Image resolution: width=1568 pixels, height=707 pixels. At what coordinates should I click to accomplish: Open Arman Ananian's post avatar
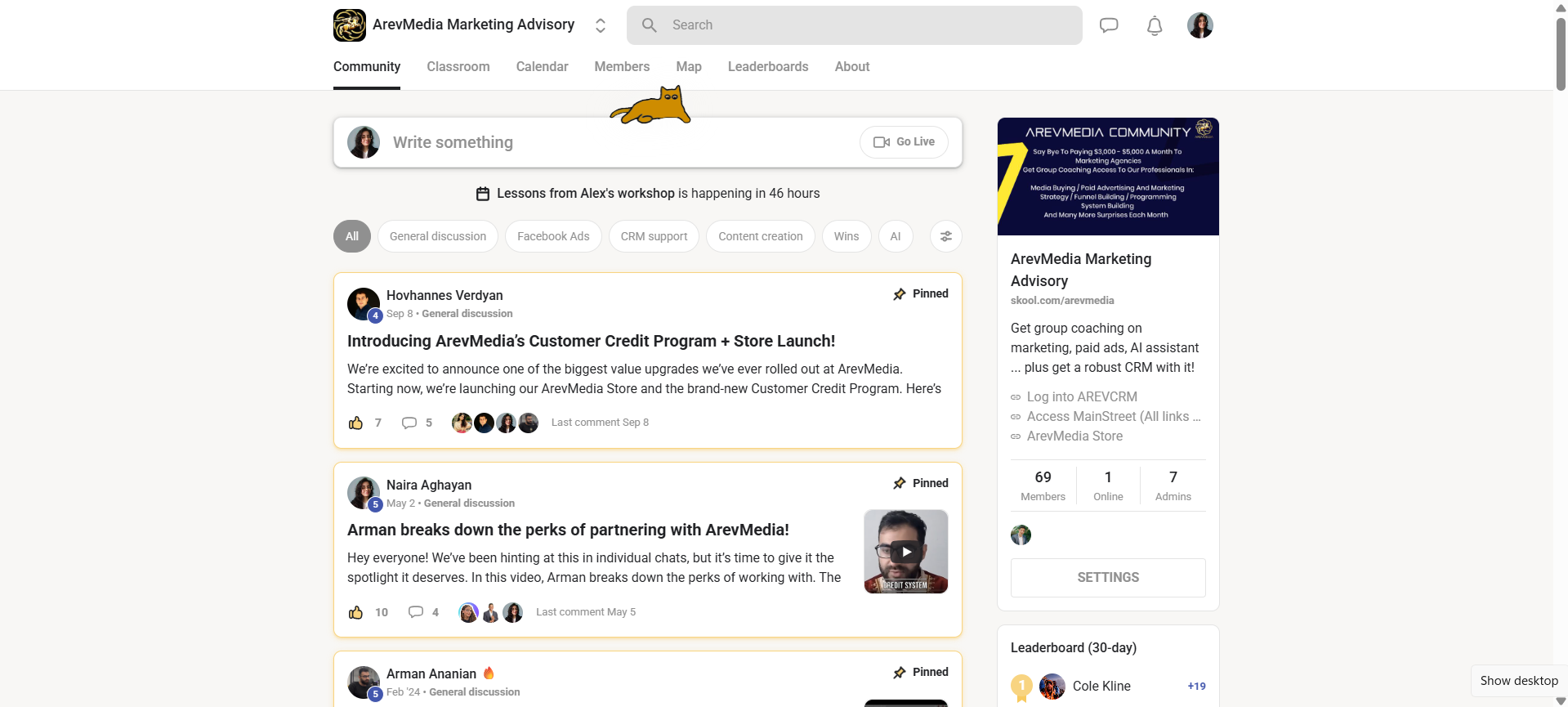(x=364, y=682)
